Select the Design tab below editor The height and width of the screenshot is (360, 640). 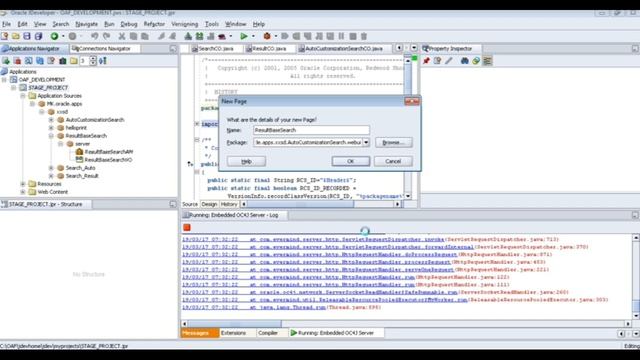[x=209, y=204]
